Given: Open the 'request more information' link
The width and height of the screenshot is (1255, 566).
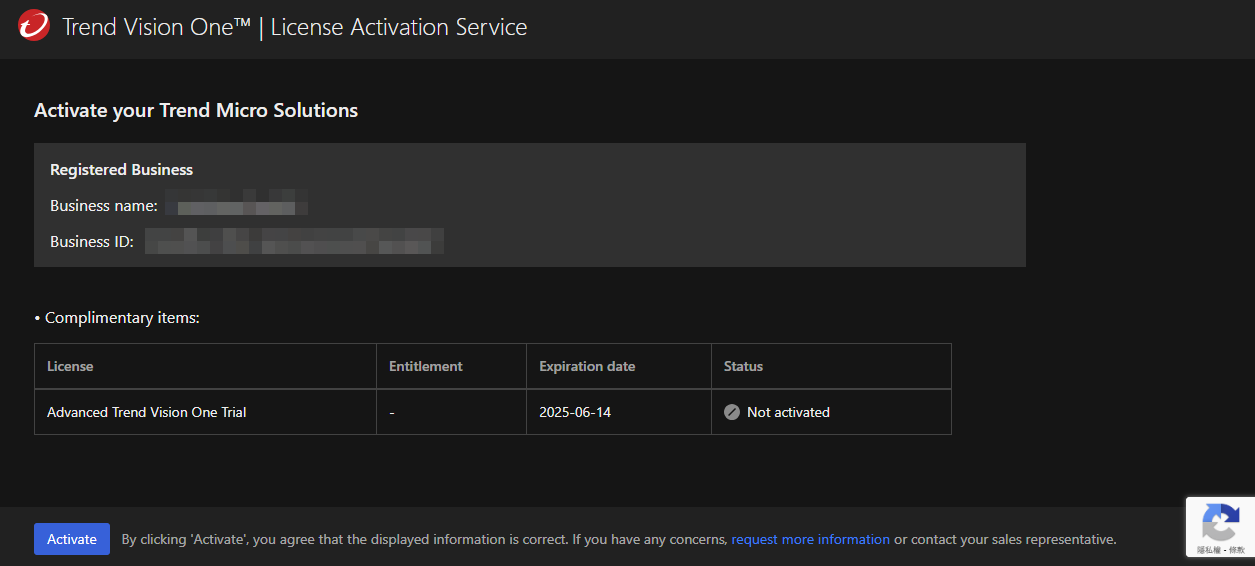Looking at the screenshot, I should tap(810, 539).
